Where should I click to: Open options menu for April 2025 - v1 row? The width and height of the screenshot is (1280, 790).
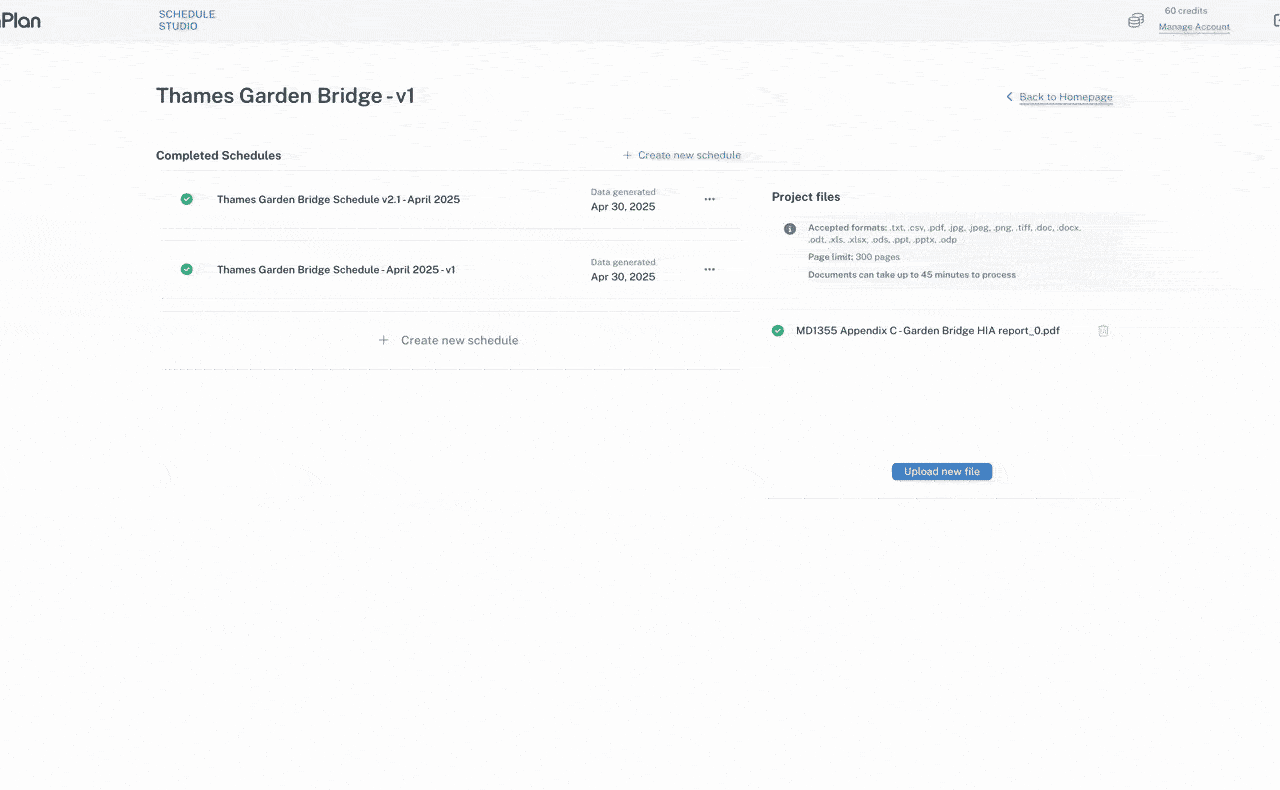[709, 269]
